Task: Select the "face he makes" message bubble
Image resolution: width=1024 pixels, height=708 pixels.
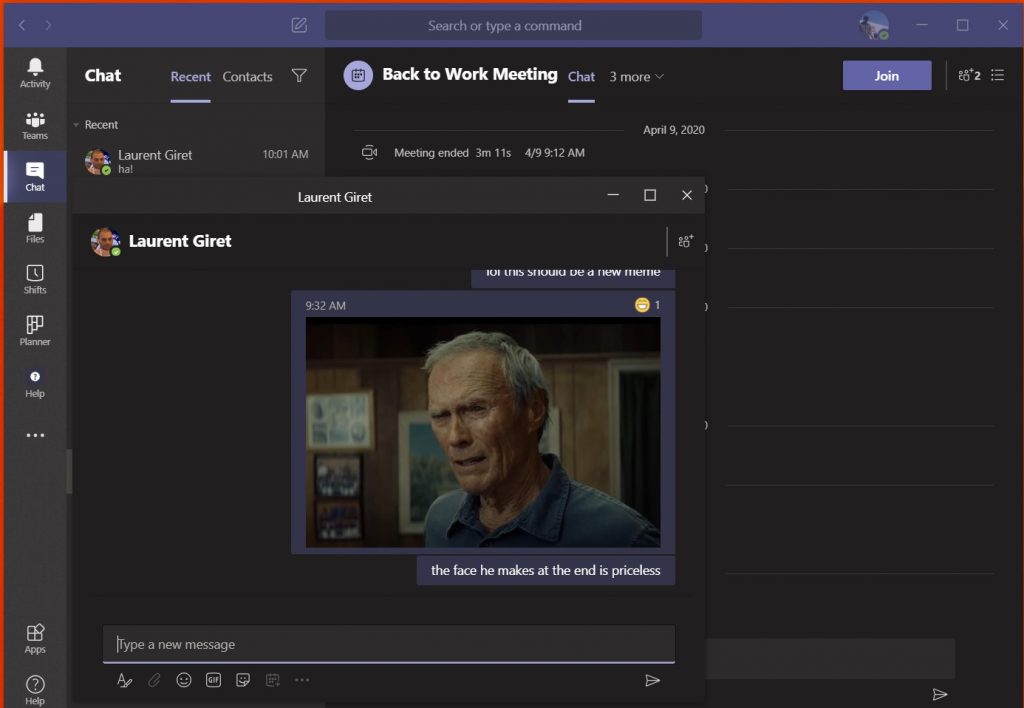Action: [x=545, y=570]
